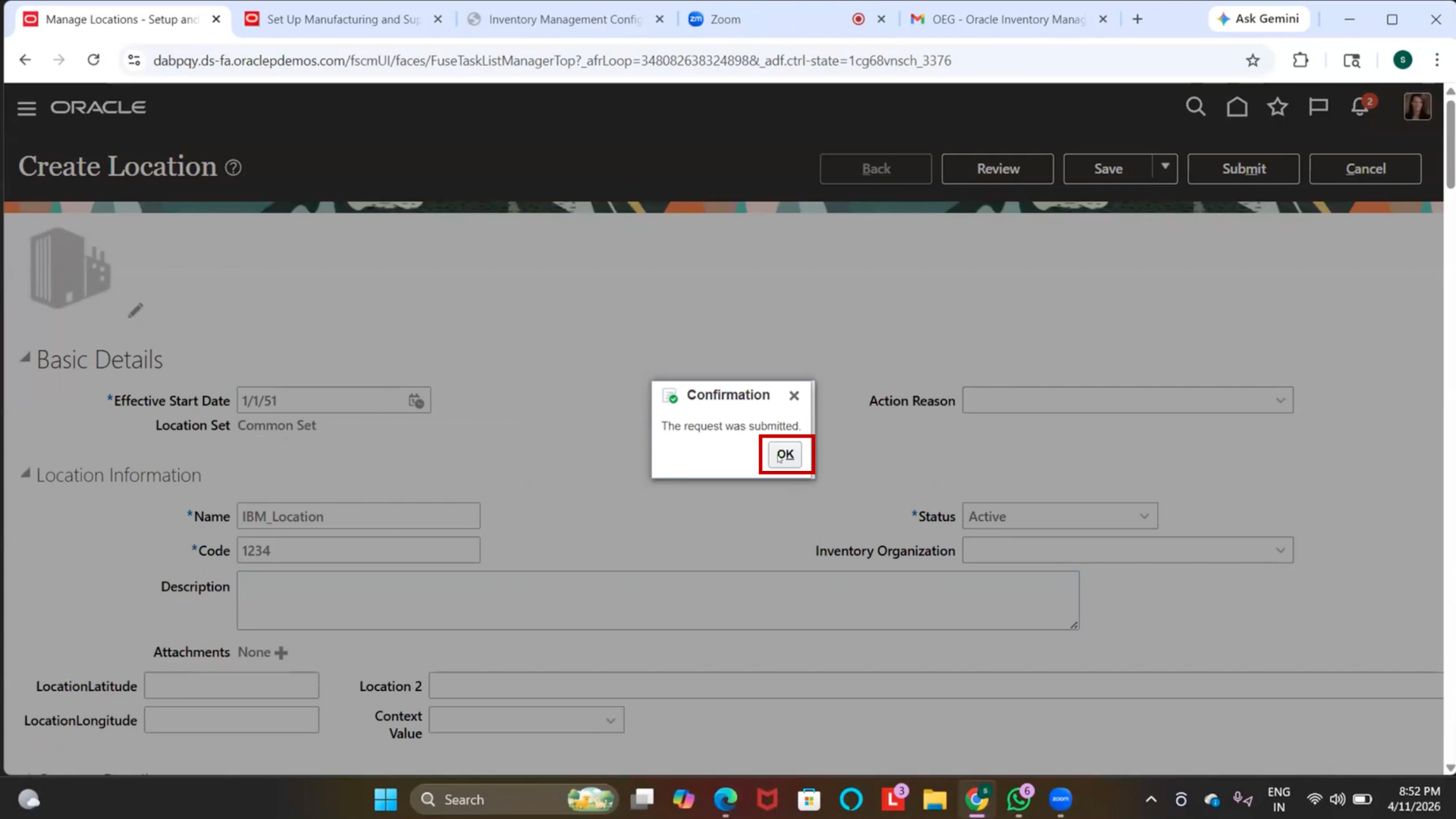Click the Review button
This screenshot has width=1456, height=819.
point(998,168)
